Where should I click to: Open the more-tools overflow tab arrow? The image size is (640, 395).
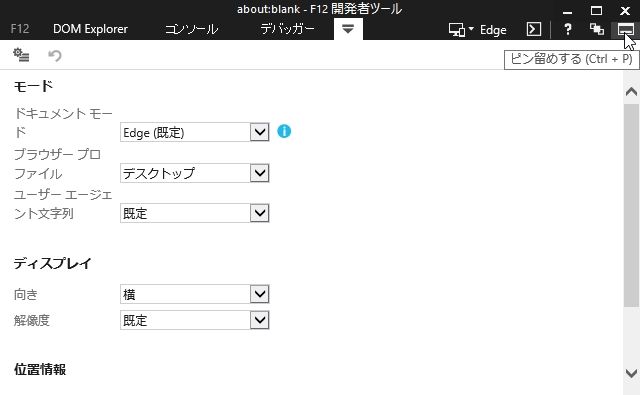tap(348, 29)
